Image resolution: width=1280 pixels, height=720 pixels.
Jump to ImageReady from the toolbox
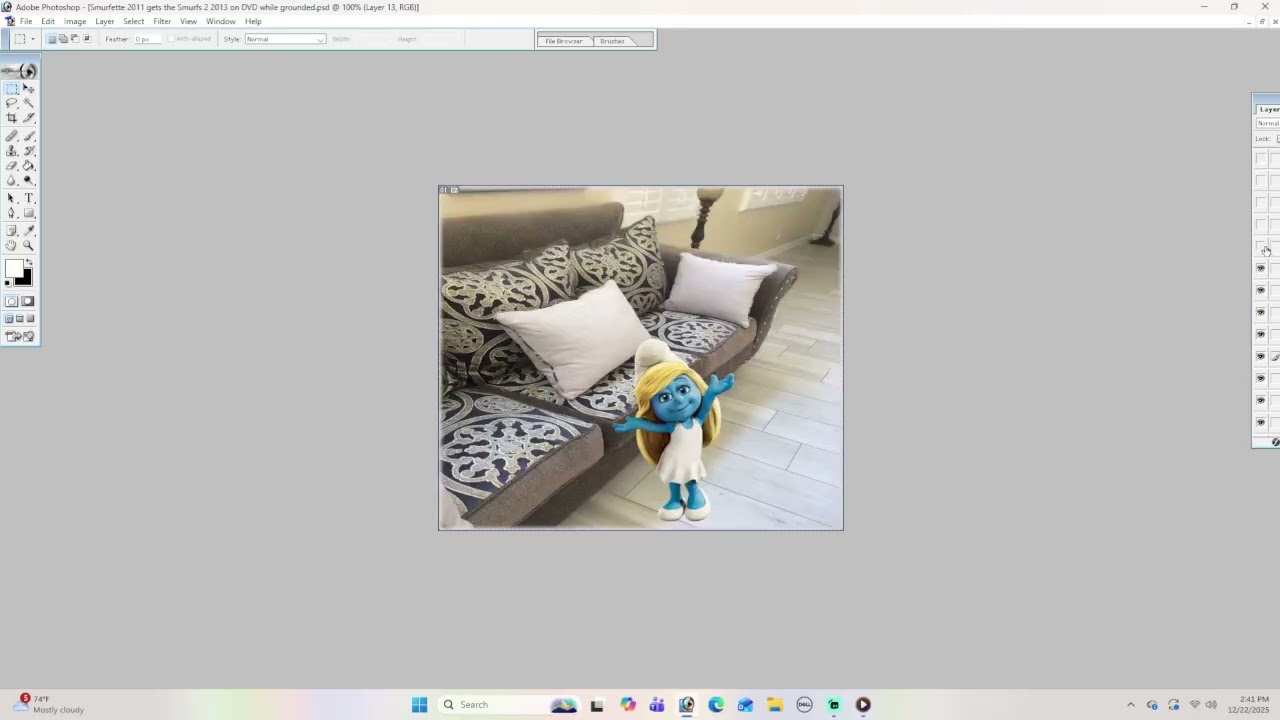(x=20, y=337)
